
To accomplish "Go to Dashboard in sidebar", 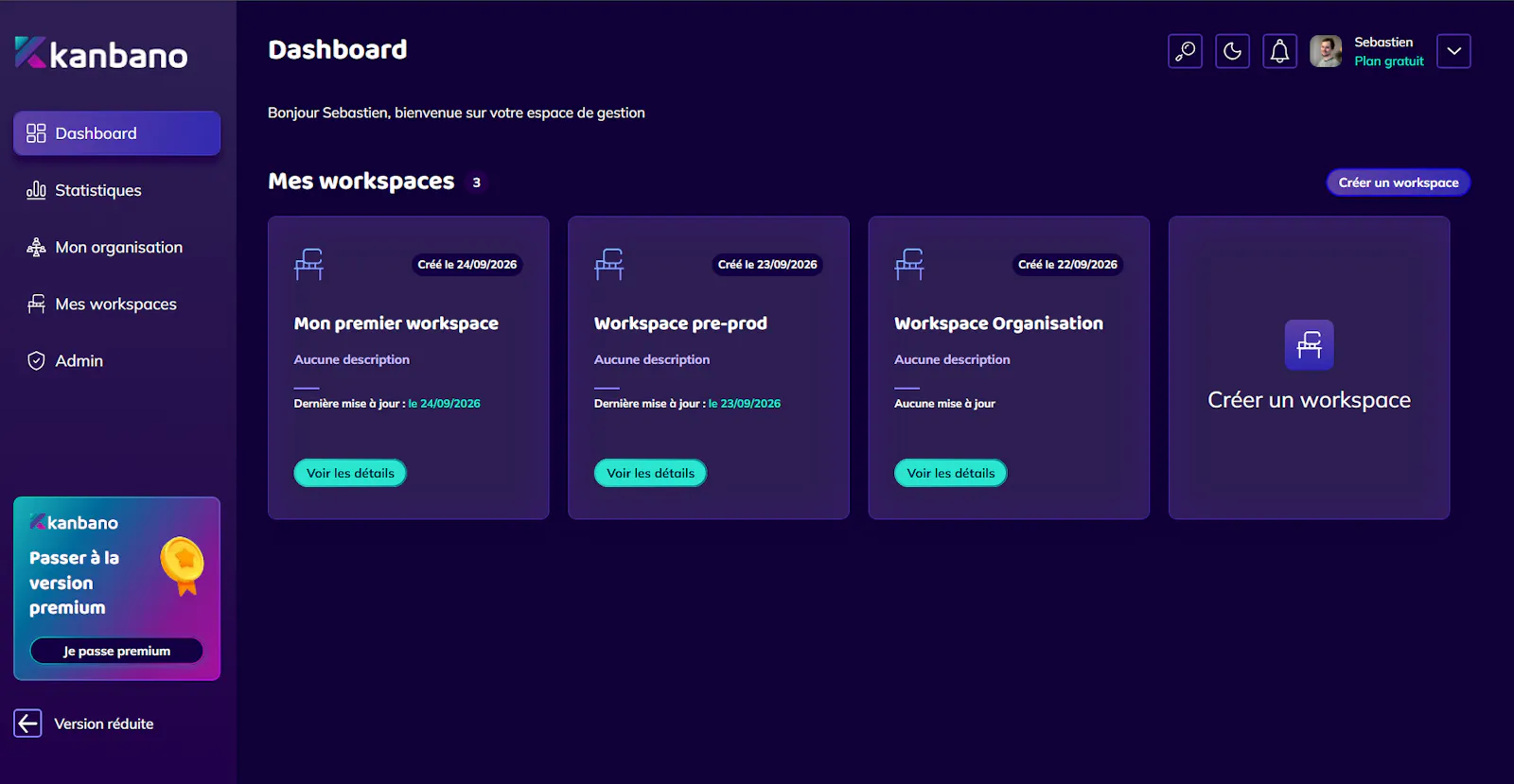I will [116, 133].
